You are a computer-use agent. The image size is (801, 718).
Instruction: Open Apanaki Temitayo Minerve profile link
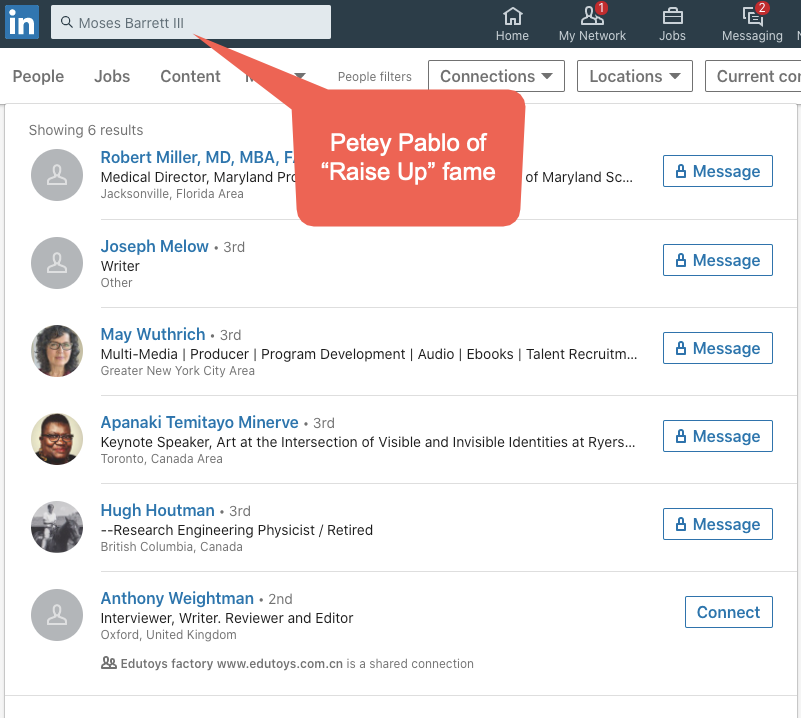[199, 422]
